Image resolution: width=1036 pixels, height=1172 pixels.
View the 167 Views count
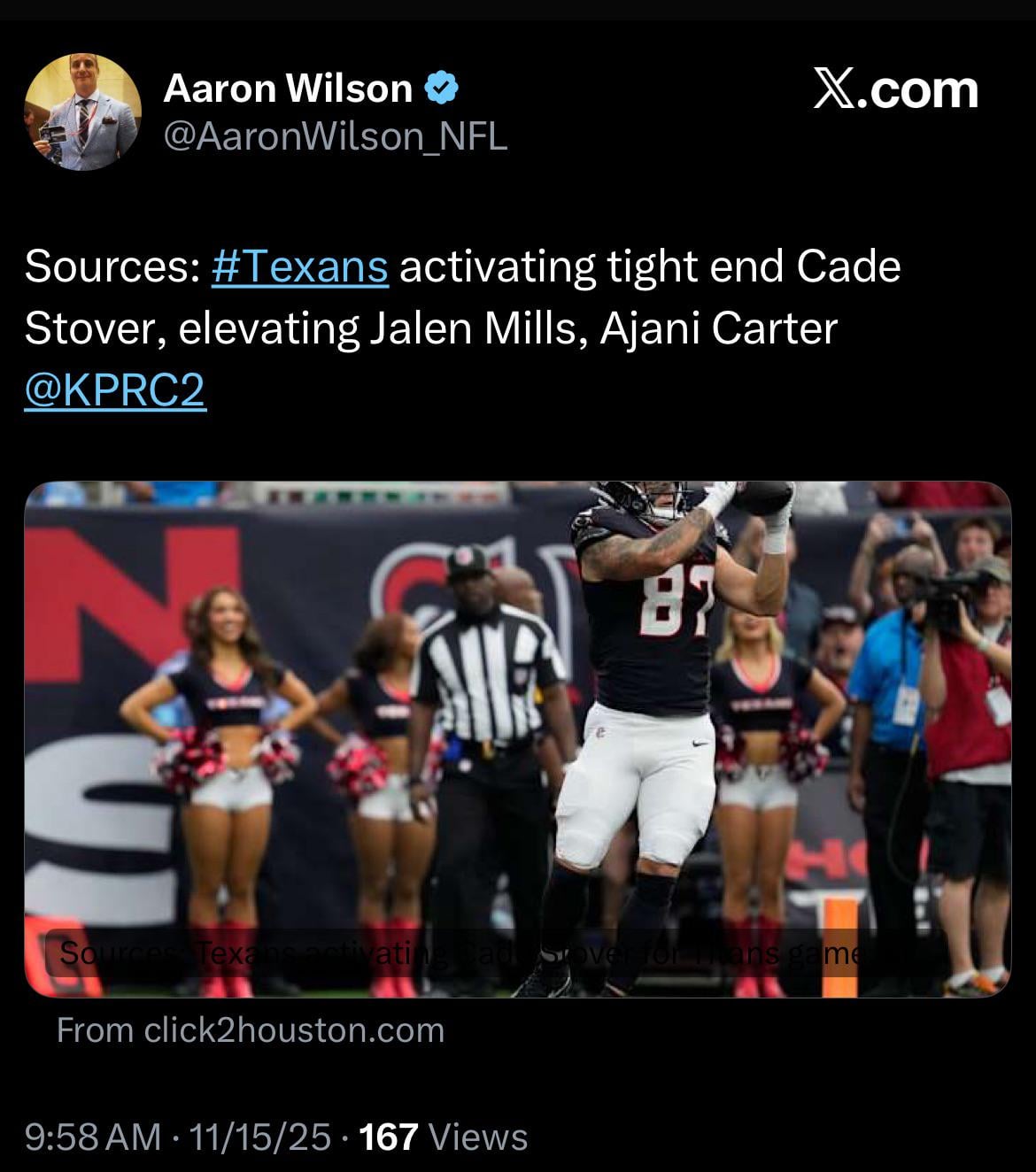[x=444, y=1137]
